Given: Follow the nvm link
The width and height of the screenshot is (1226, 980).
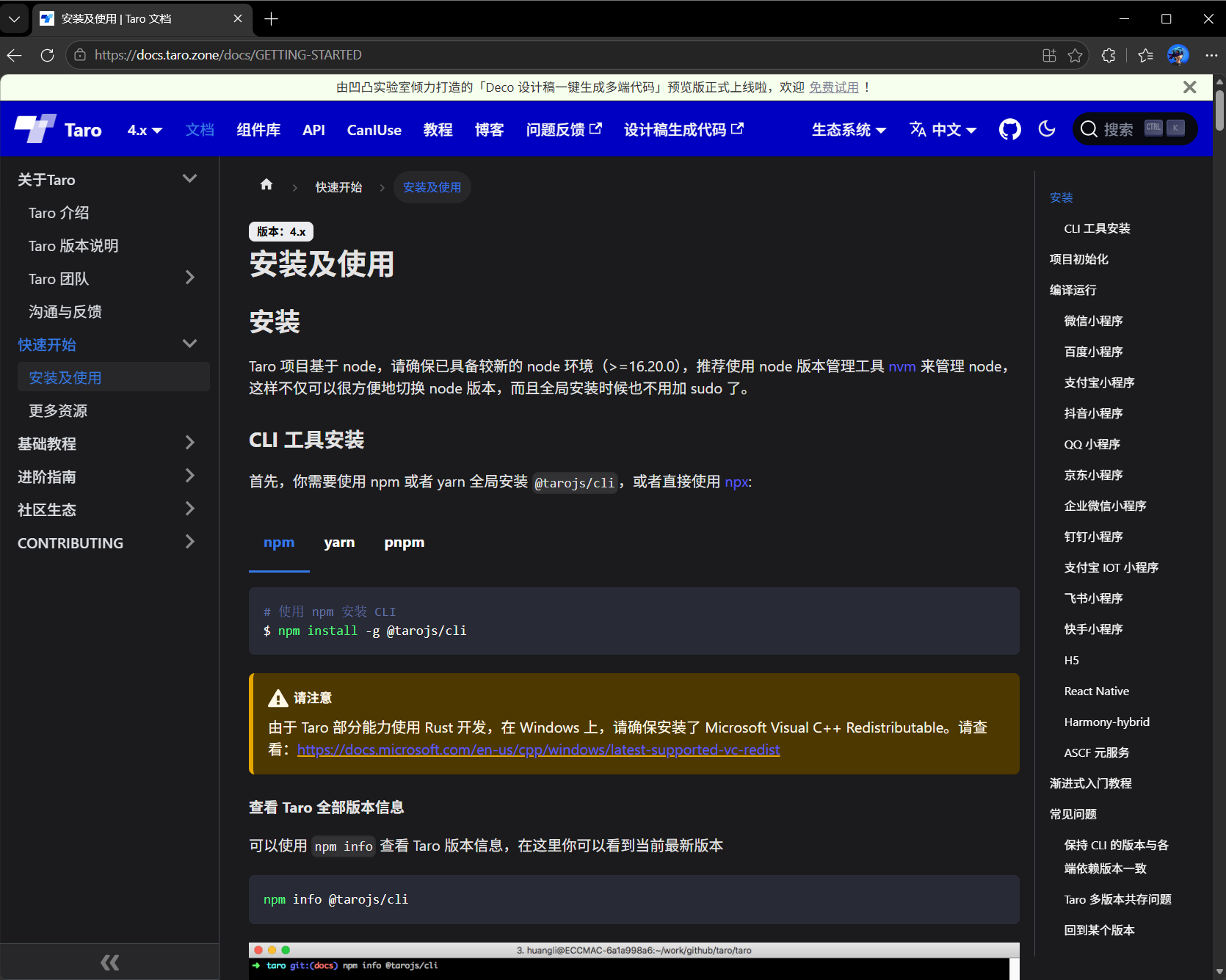Looking at the screenshot, I should [x=902, y=366].
